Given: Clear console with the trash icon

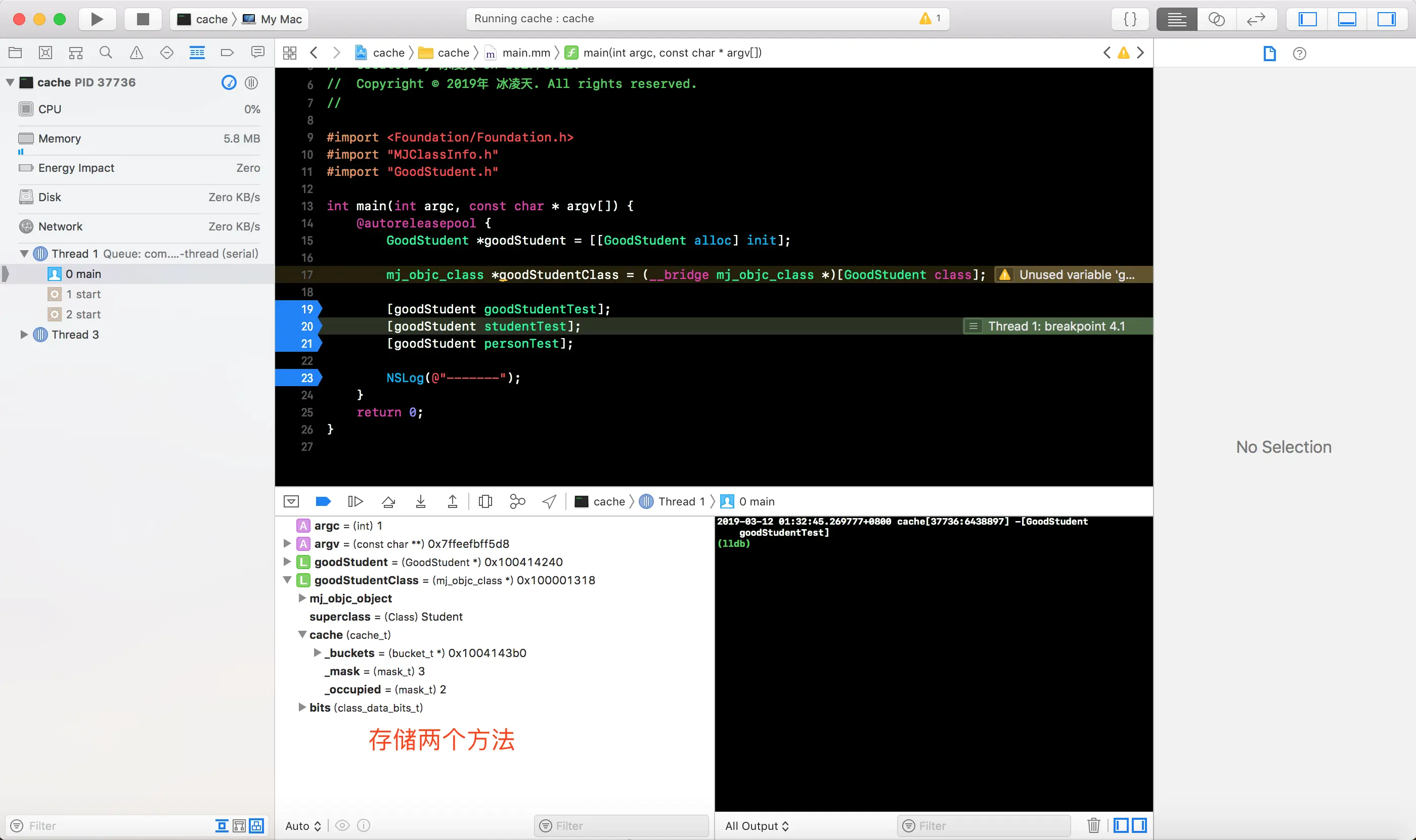Looking at the screenshot, I should (x=1093, y=825).
